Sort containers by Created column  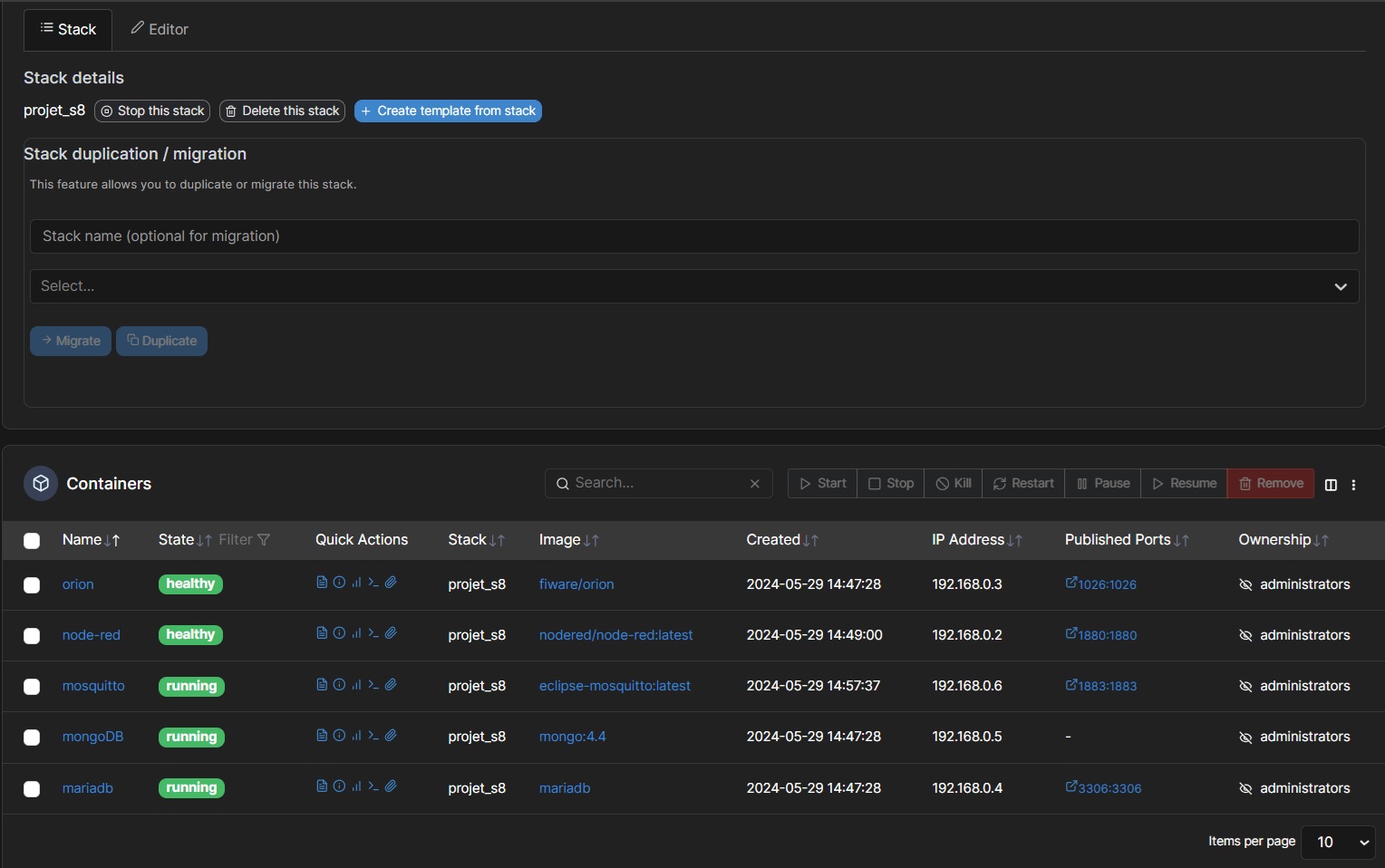(782, 540)
